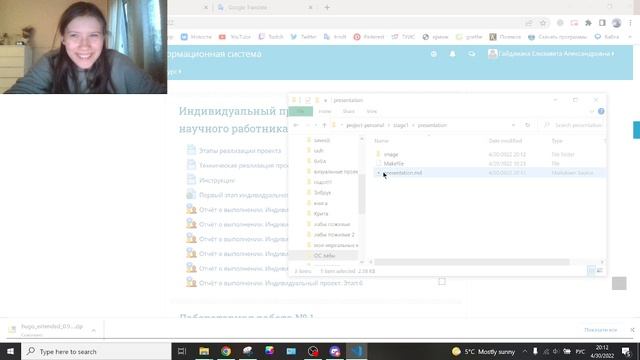Open the Новости bookmark
Viewport: 640px width, 360px height.
click(196, 37)
